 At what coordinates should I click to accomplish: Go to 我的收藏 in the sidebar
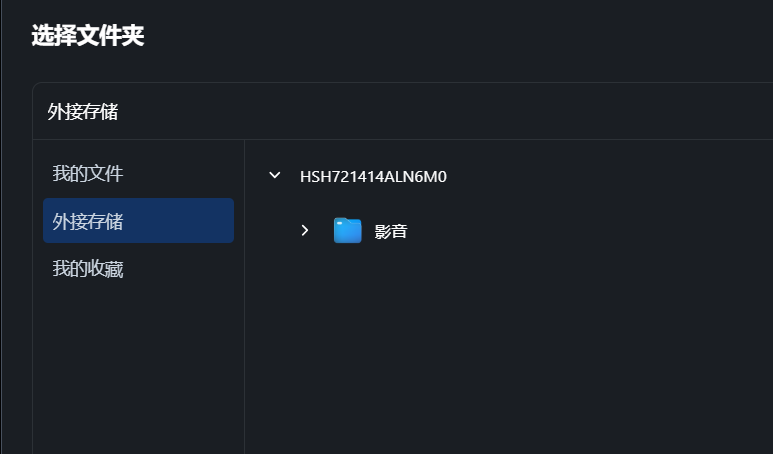[x=88, y=268]
